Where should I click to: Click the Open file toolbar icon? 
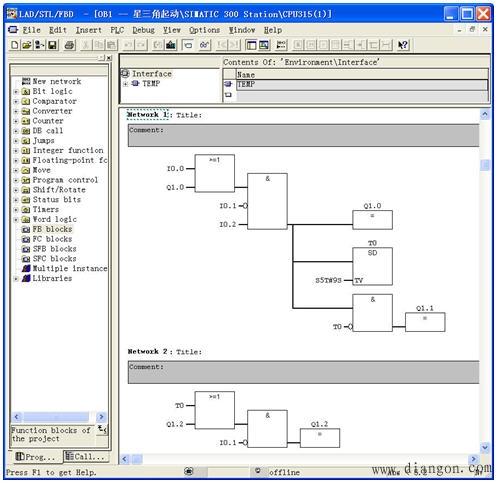coord(27,45)
